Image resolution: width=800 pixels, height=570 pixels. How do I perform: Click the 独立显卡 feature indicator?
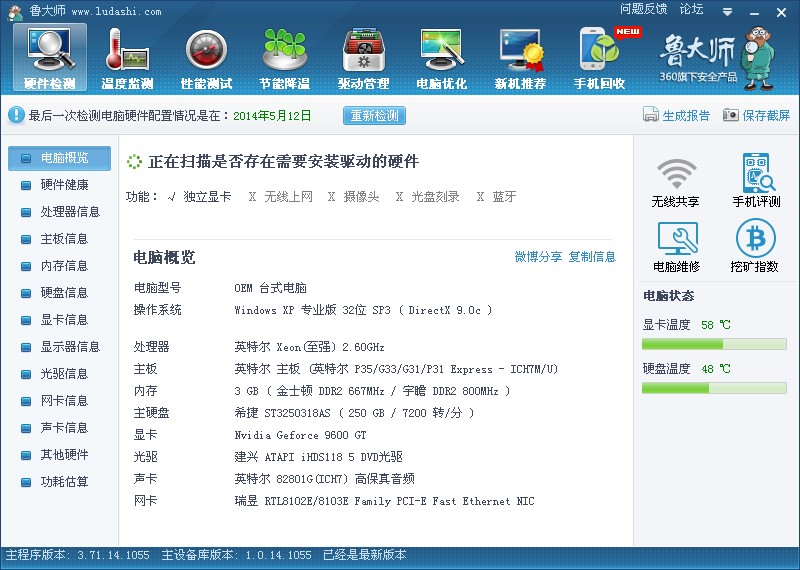click(x=199, y=196)
